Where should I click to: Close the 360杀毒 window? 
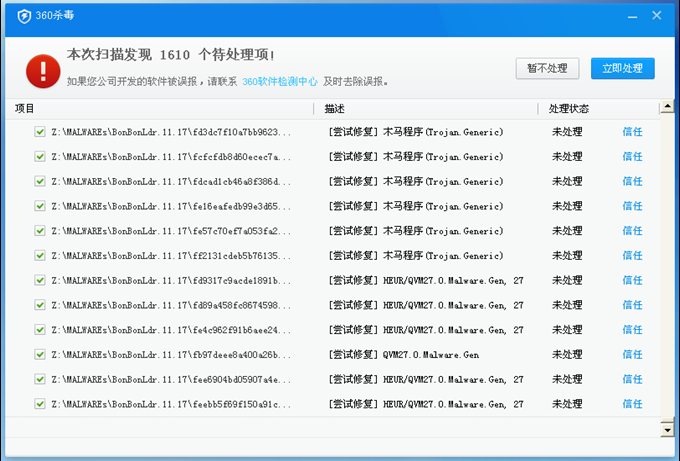point(657,16)
